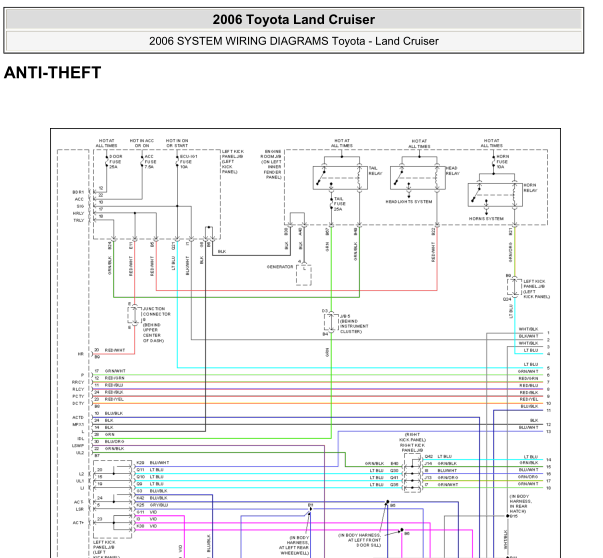Select the ENGINE ROOM J/B label
Viewport: 603px width, 558px height.
[x=273, y=164]
